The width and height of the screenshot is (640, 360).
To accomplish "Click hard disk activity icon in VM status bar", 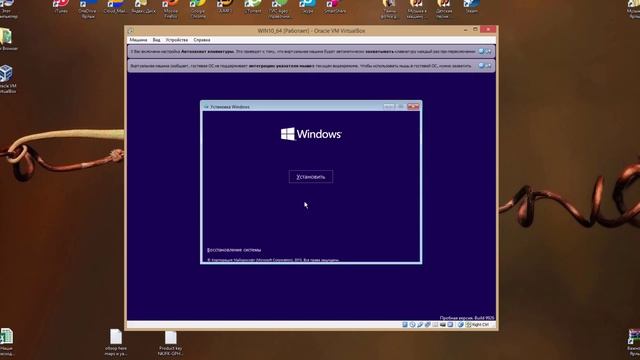I will 405,324.
